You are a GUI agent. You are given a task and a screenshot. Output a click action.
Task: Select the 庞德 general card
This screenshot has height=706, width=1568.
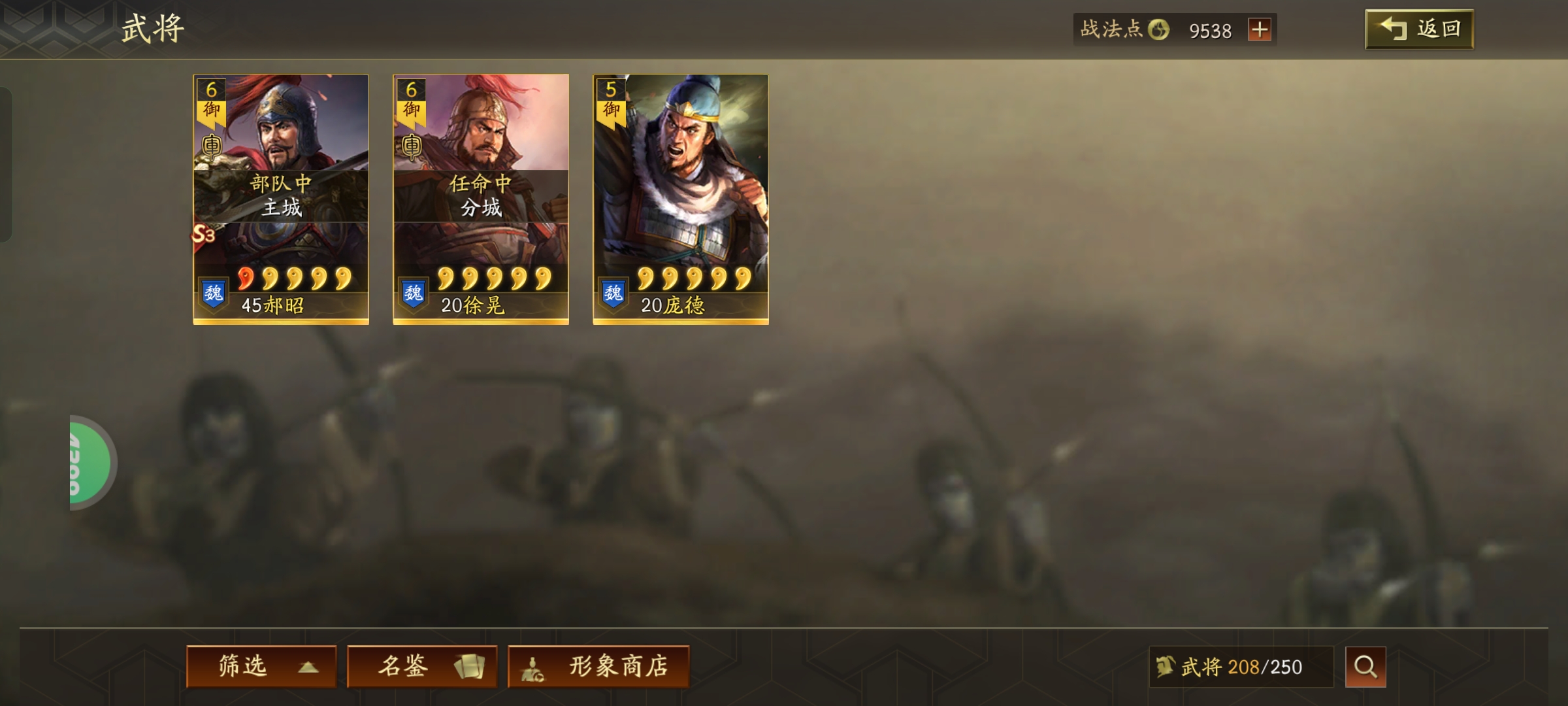point(681,199)
